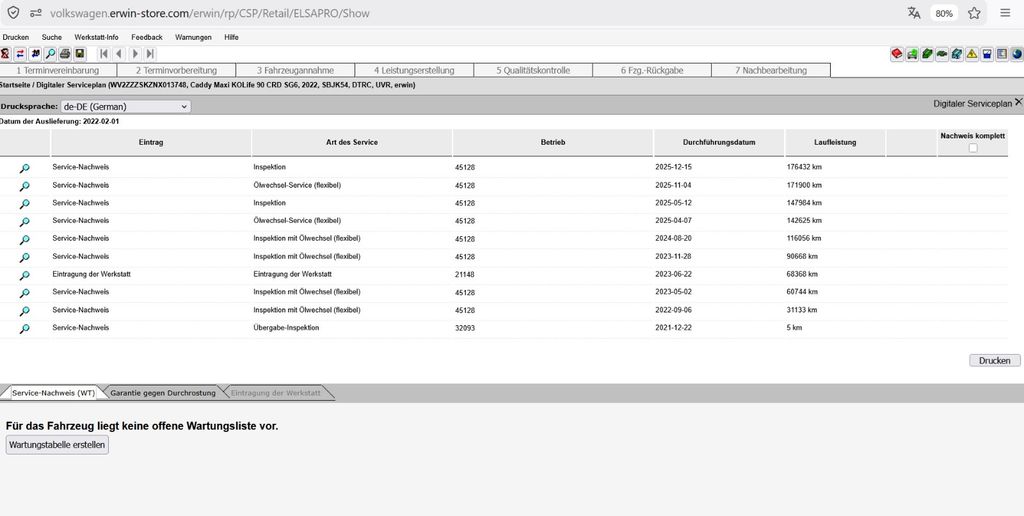Screen dimensions: 1024x516
Task: Jump to the last record arrow
Action: click(150, 54)
